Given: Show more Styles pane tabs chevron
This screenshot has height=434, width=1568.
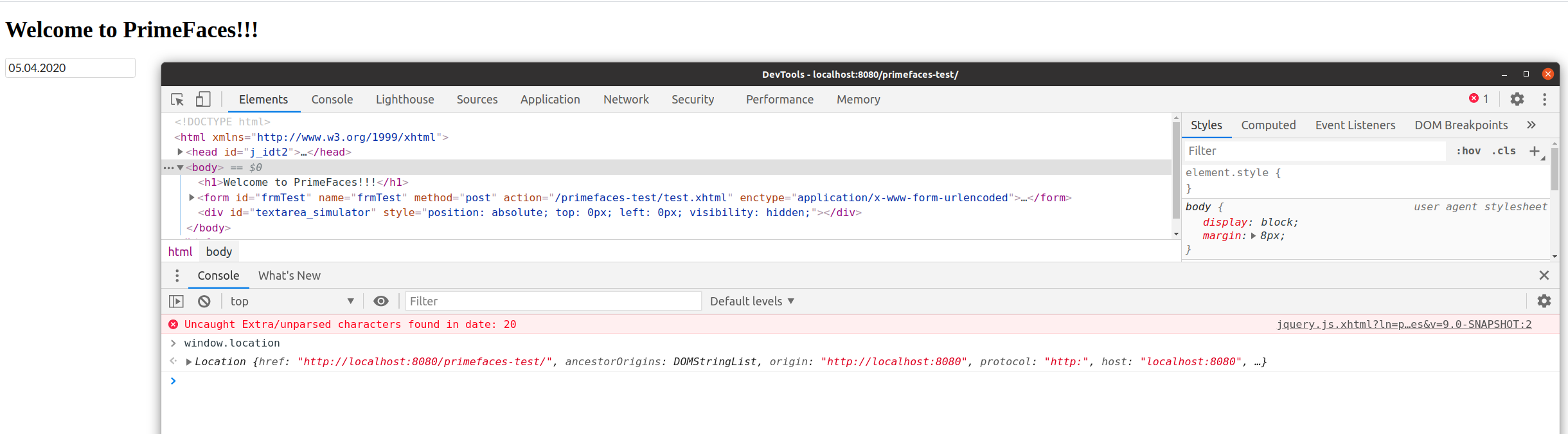Looking at the screenshot, I should [x=1531, y=125].
